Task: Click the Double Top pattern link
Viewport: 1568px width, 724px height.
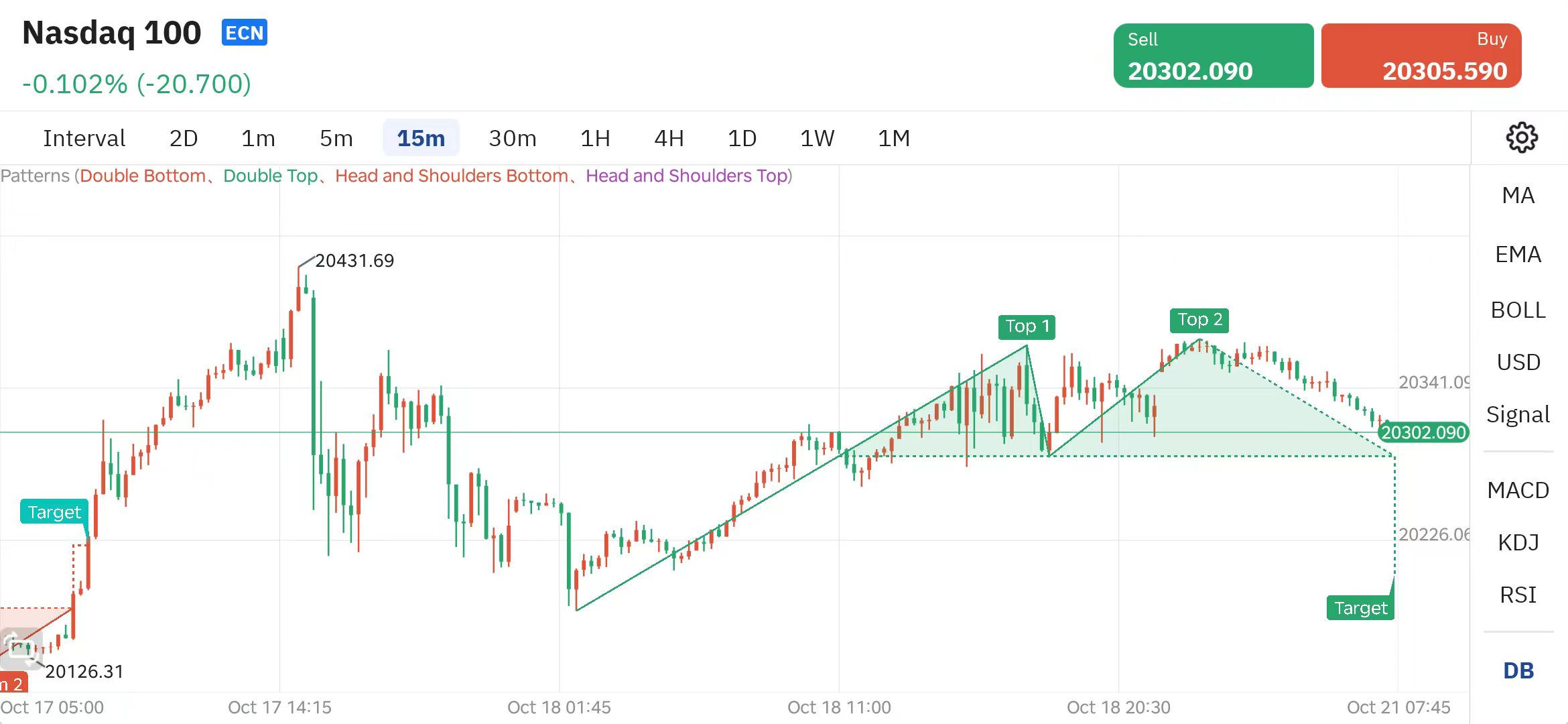Action: [x=270, y=176]
